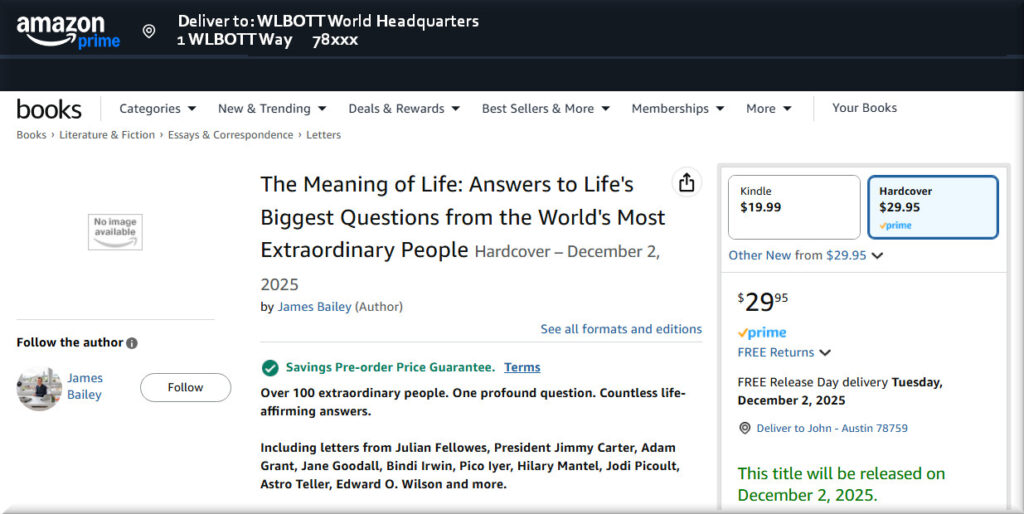Screen dimensions: 1024x514
Task: Click the No image available cover placeholder
Action: pyautogui.click(x=115, y=232)
